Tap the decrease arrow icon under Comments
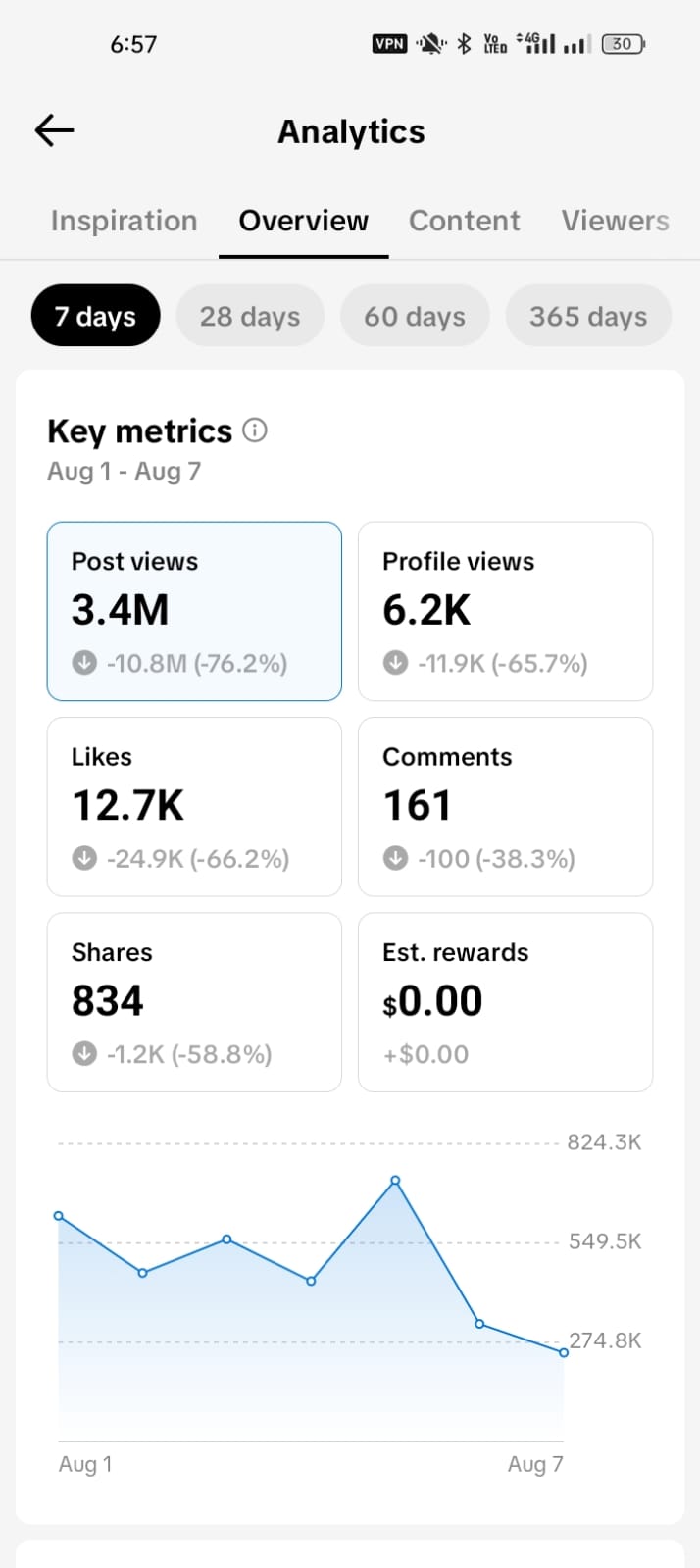Screen dimensions: 700x1568 tap(395, 858)
